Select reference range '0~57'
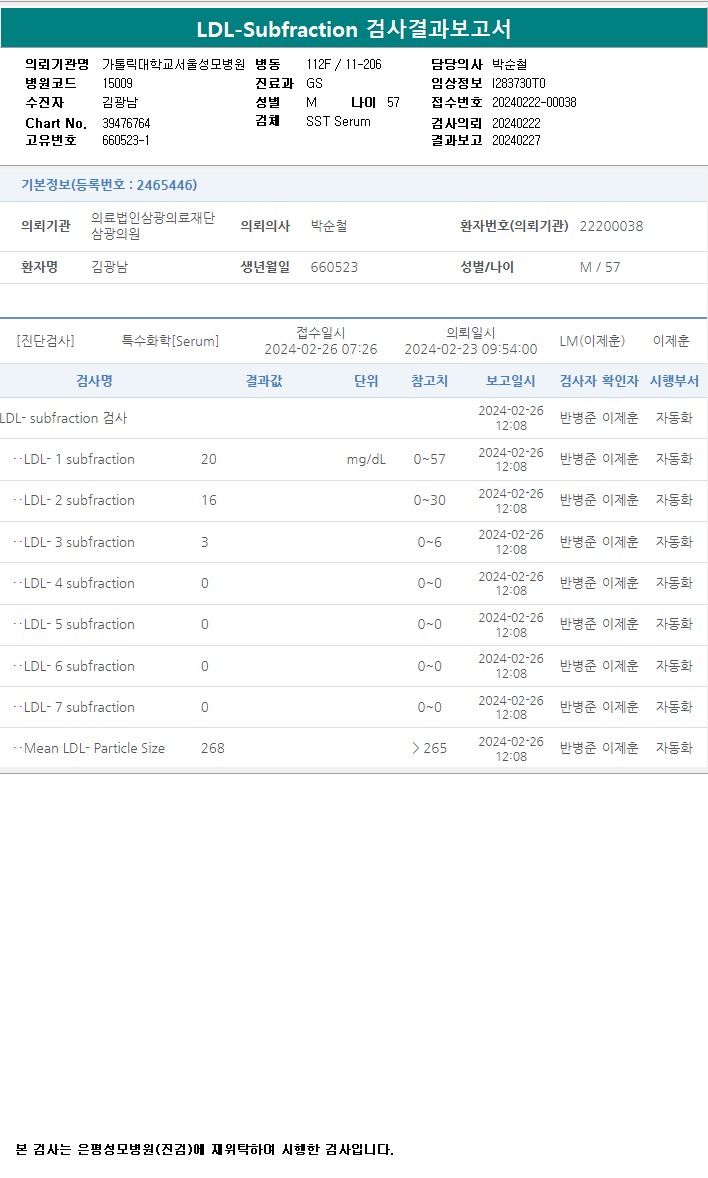 point(429,460)
